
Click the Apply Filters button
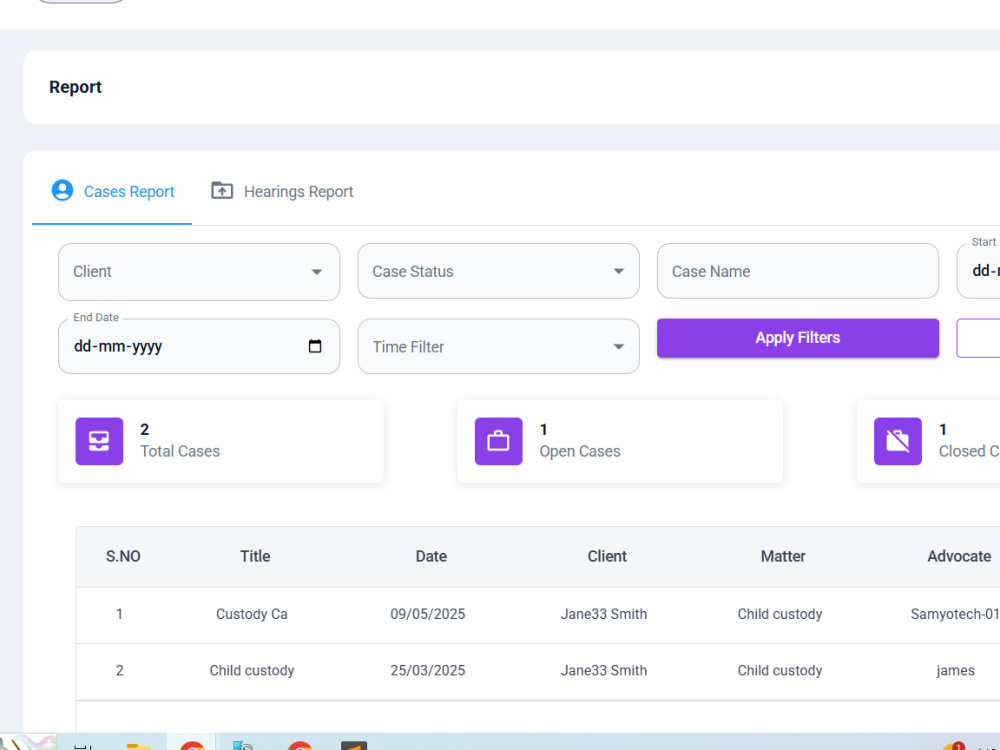(798, 338)
